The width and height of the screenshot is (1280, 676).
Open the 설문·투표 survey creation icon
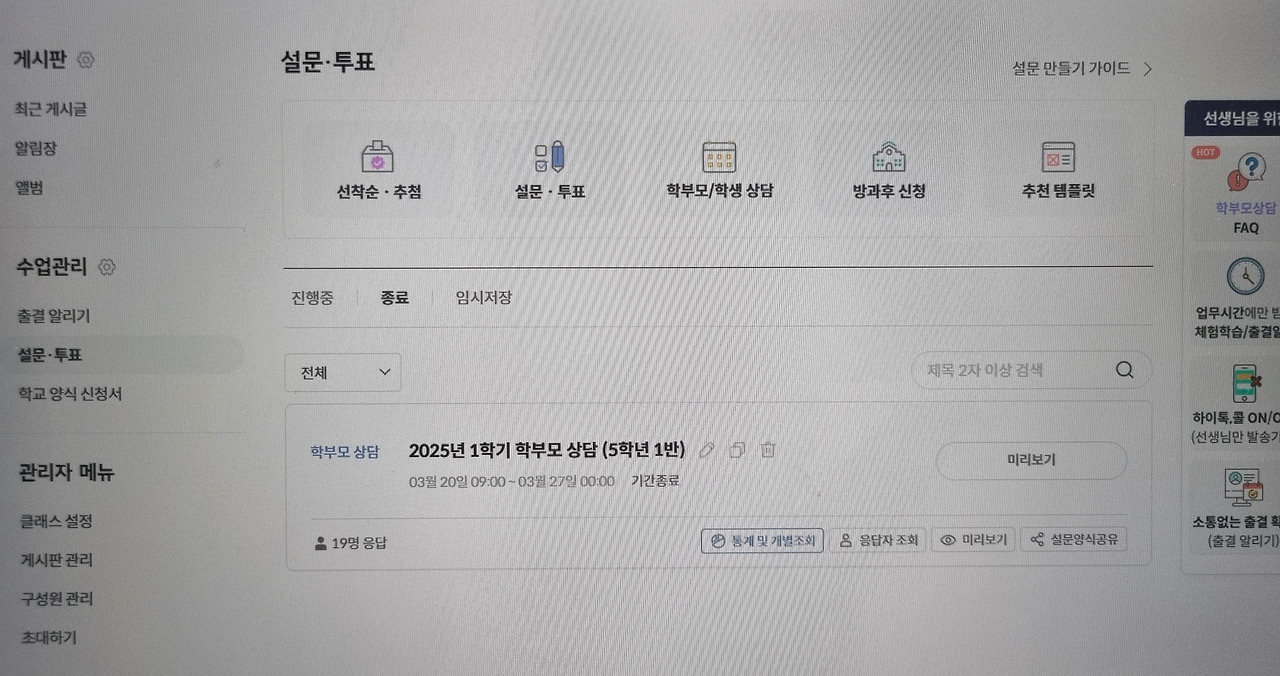tap(548, 168)
